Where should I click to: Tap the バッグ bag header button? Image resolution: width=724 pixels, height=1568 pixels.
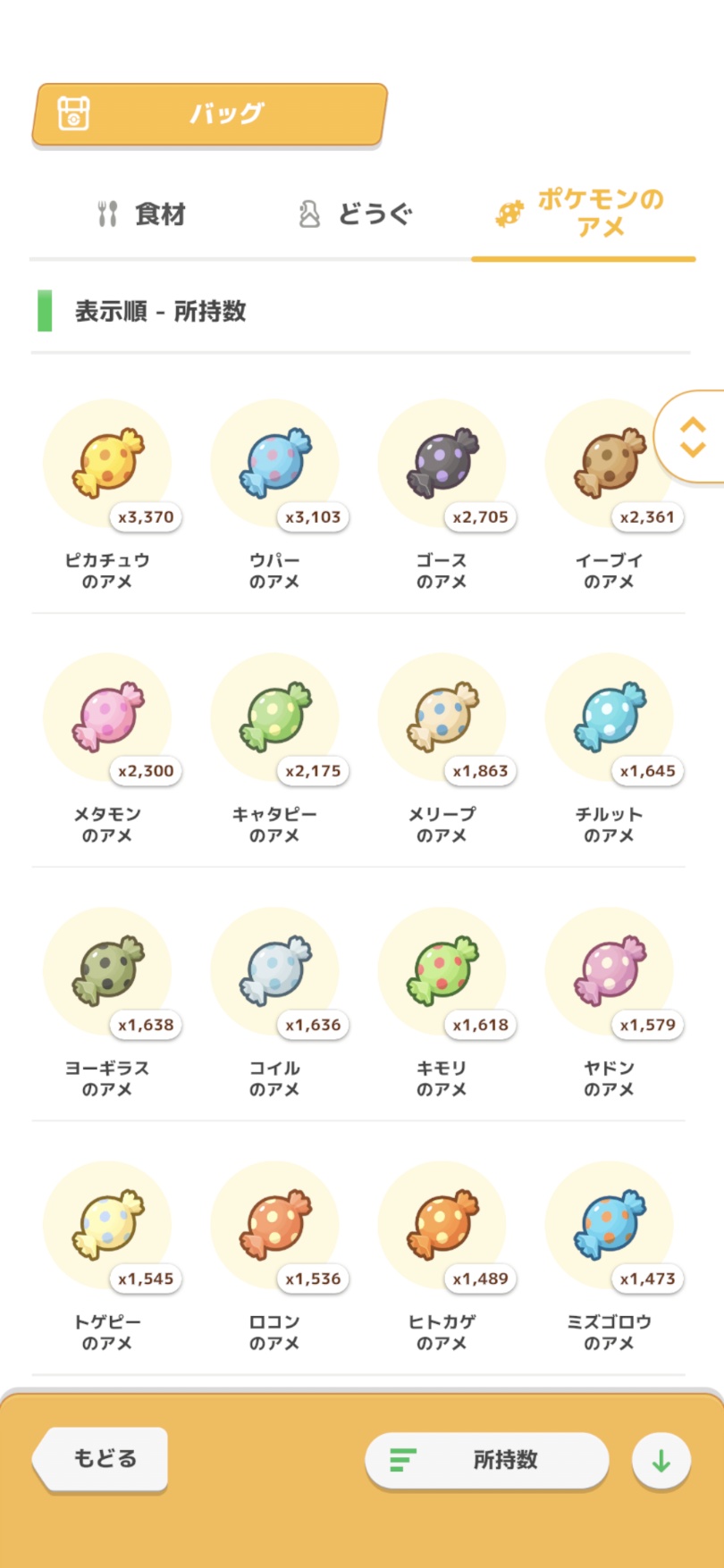pyautogui.click(x=209, y=114)
